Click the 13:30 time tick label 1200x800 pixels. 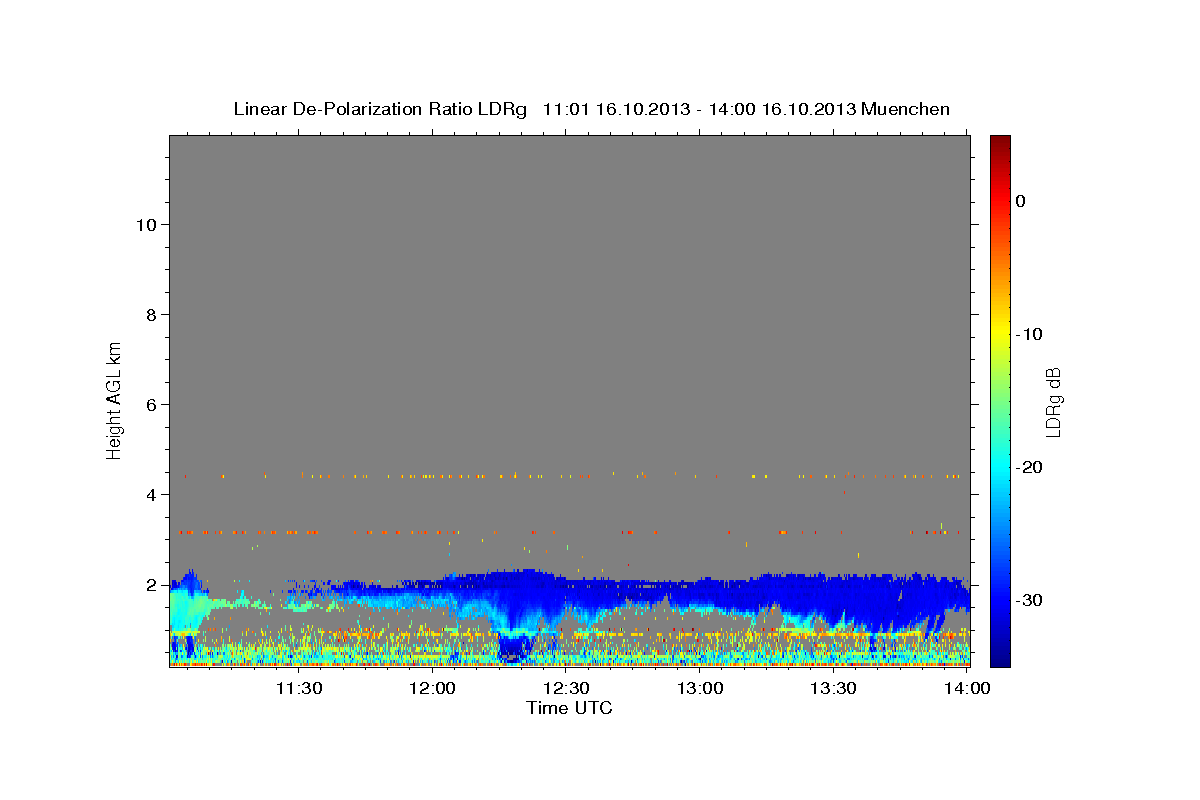click(x=833, y=688)
